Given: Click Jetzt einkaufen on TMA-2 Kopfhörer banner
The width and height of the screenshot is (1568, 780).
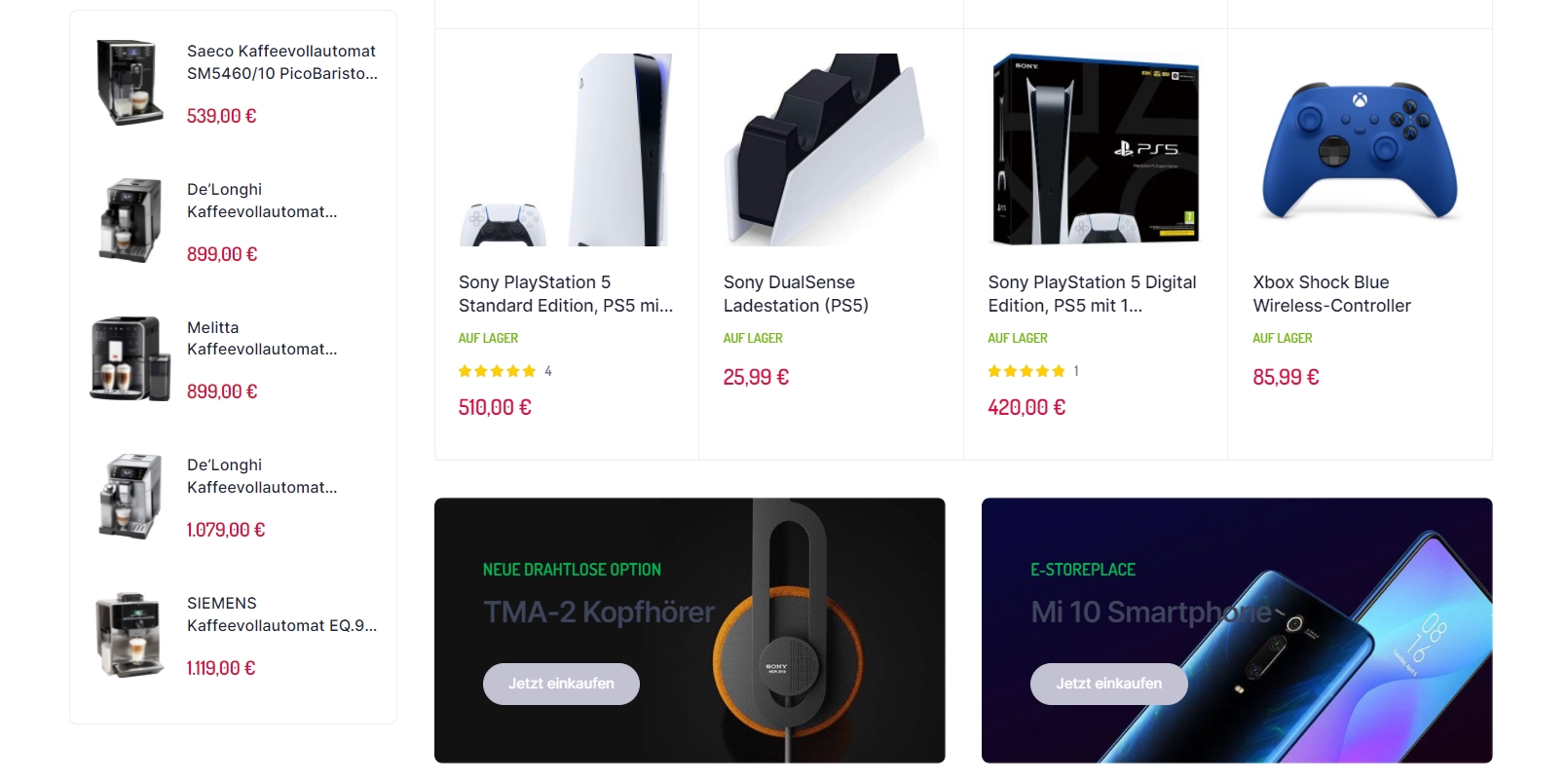Looking at the screenshot, I should (561, 684).
